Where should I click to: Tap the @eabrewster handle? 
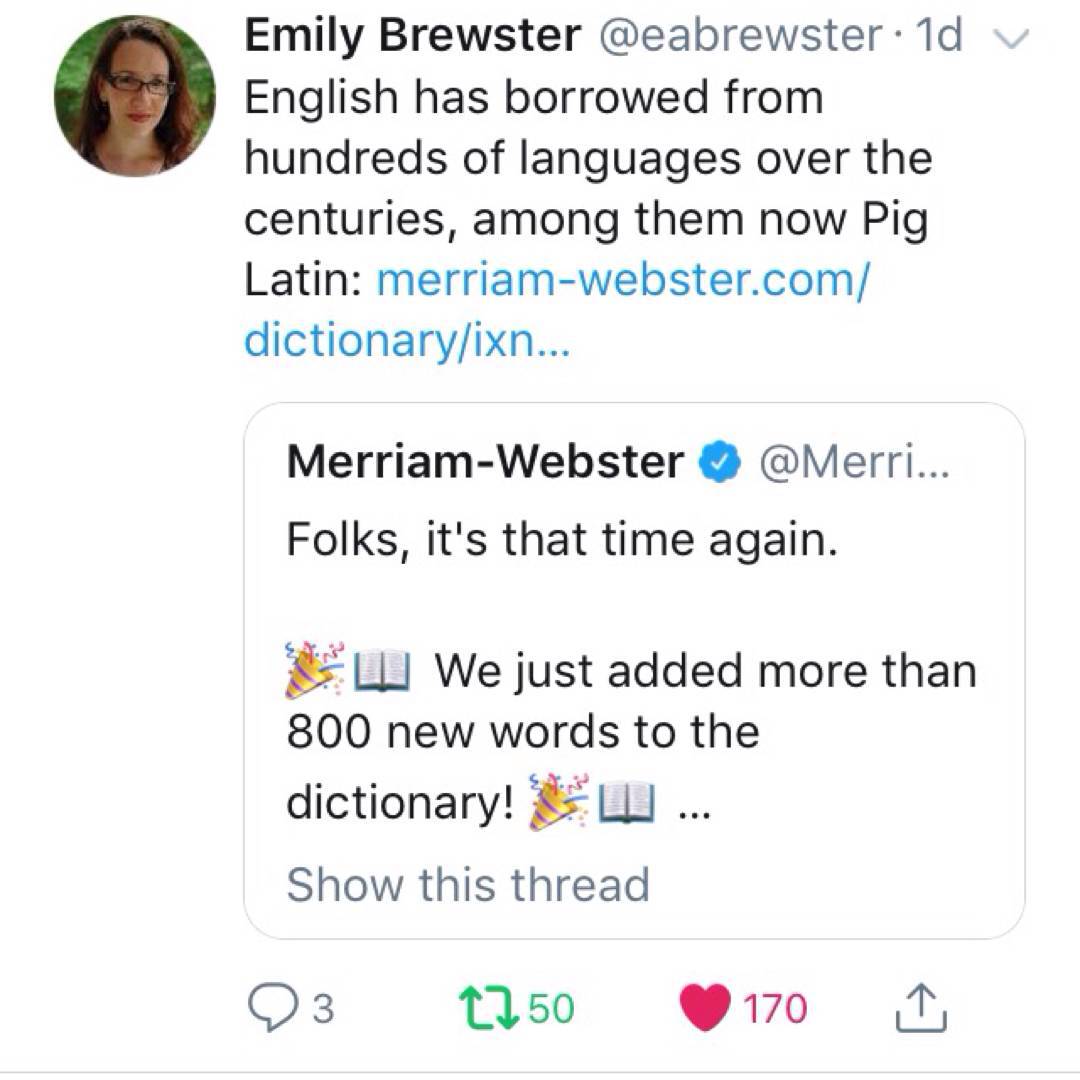pos(739,36)
